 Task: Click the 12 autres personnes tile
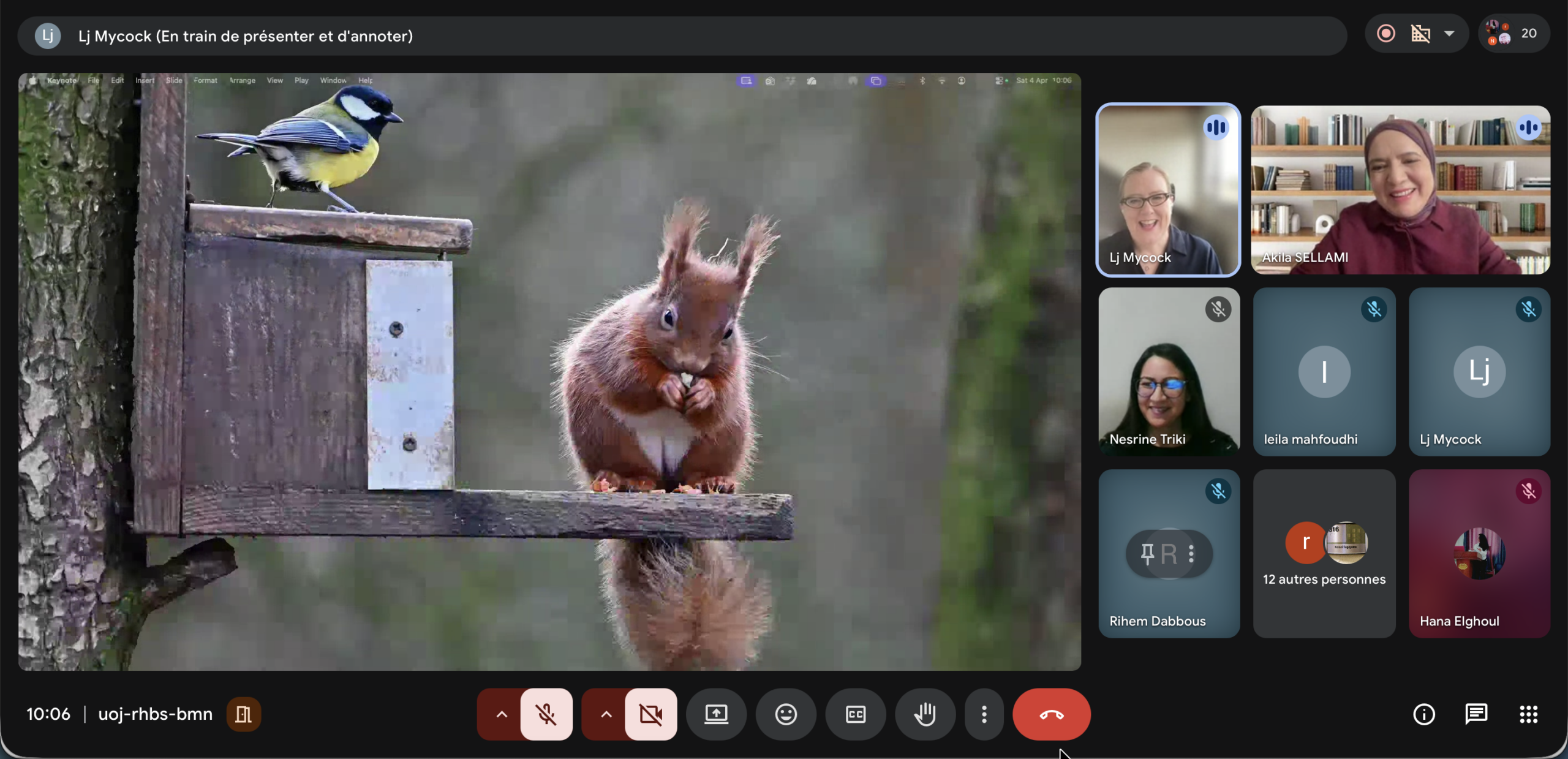coord(1324,554)
